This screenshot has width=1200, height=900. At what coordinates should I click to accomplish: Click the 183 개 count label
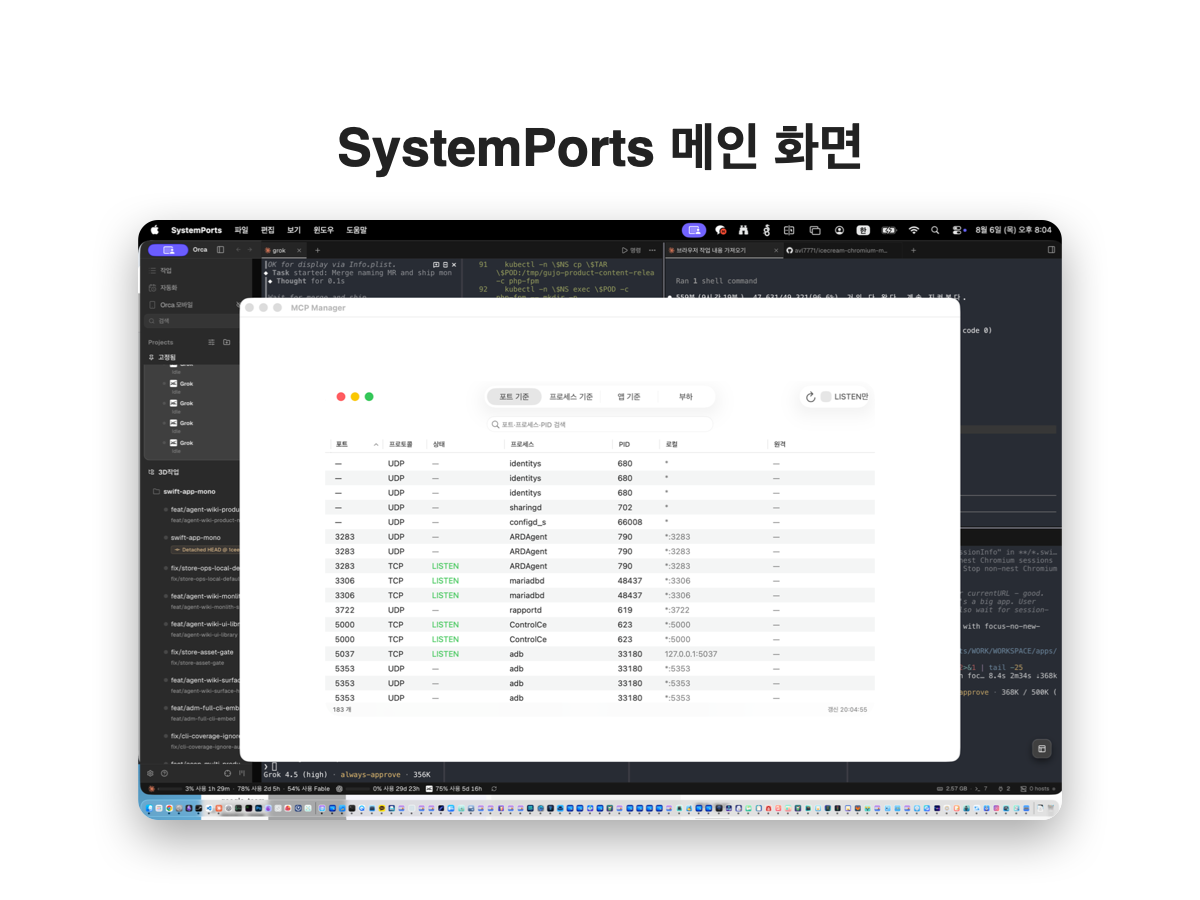click(341, 709)
